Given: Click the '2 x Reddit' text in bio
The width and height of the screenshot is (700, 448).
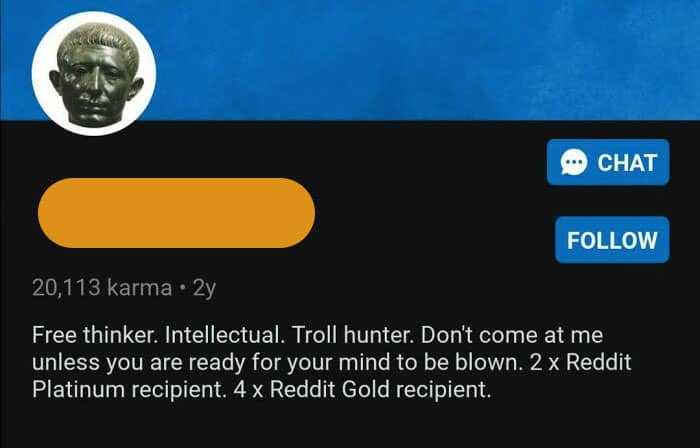Looking at the screenshot, I should click(x=580, y=362).
